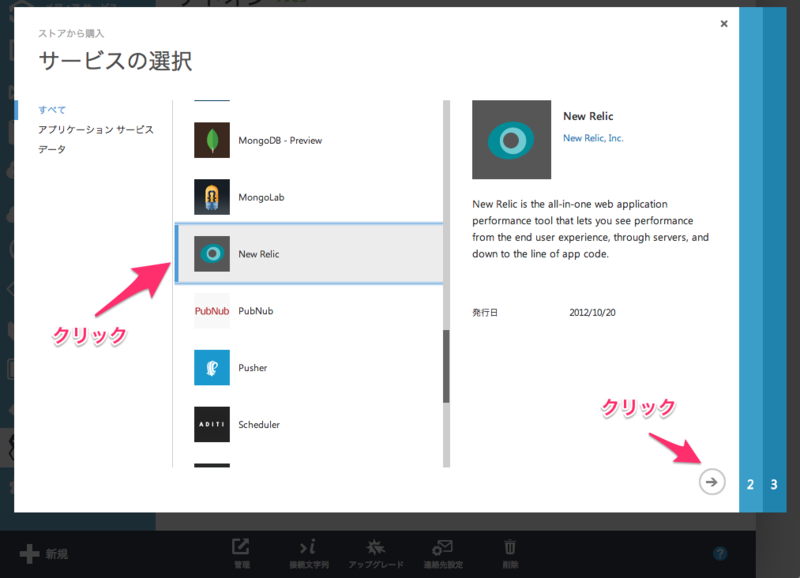This screenshot has width=800, height=578.
Task: Click the New Relic eye icon in the list
Action: click(212, 254)
